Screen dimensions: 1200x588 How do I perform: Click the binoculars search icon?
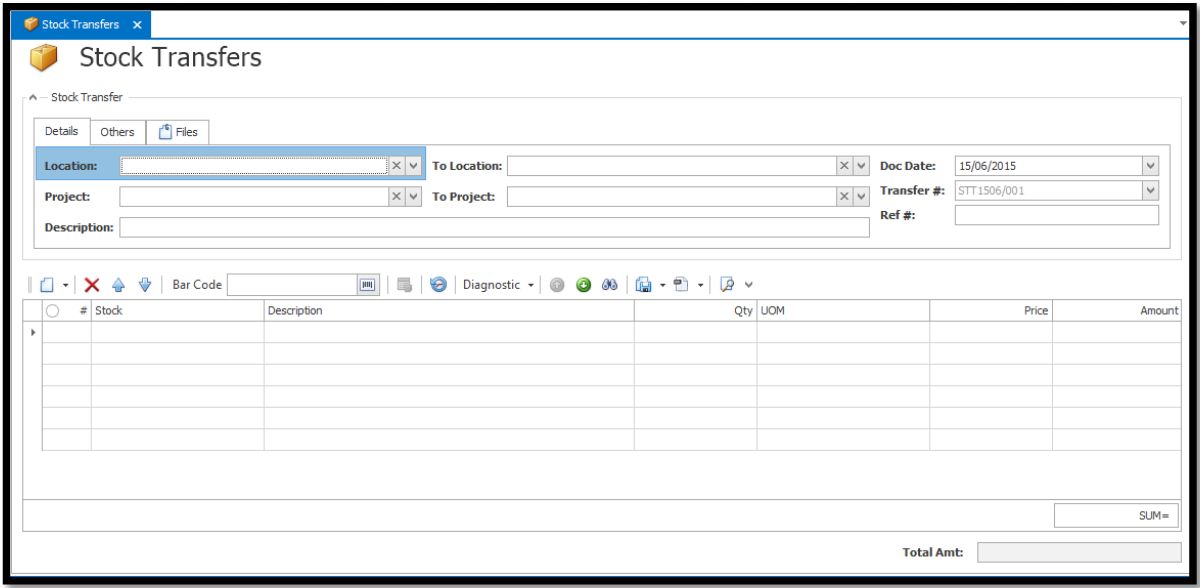click(x=609, y=284)
